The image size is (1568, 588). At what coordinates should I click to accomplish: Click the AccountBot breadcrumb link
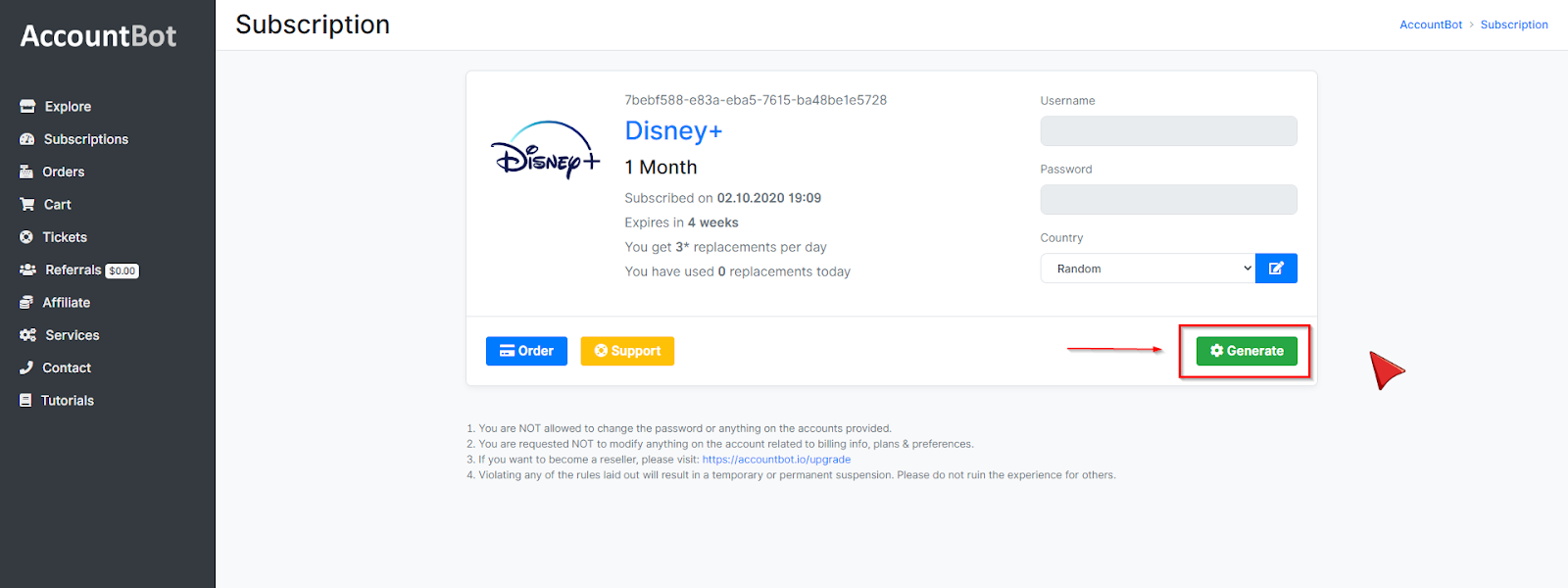[1431, 24]
